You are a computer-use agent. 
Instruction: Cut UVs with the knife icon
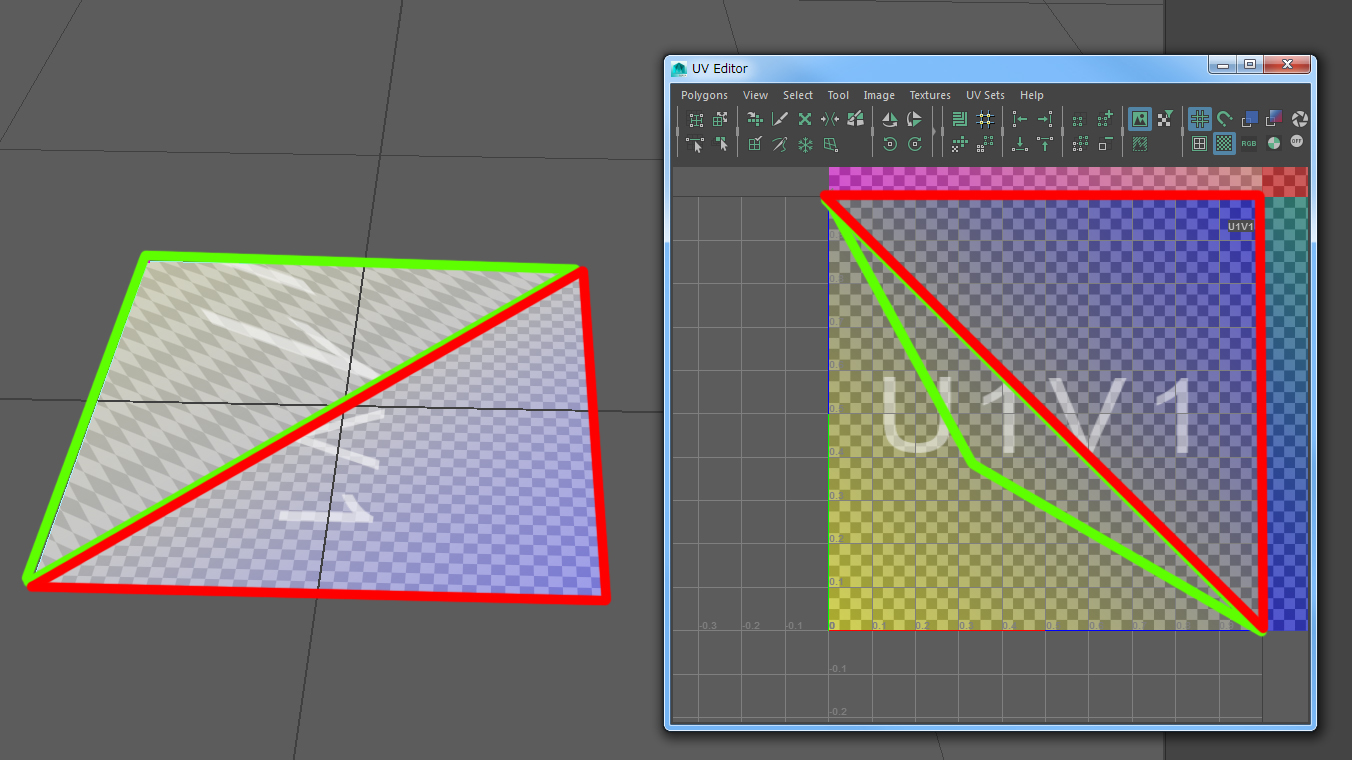click(x=780, y=119)
